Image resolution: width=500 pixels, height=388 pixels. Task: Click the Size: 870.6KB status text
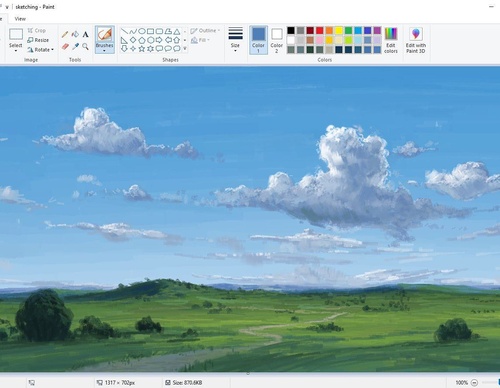(187, 383)
